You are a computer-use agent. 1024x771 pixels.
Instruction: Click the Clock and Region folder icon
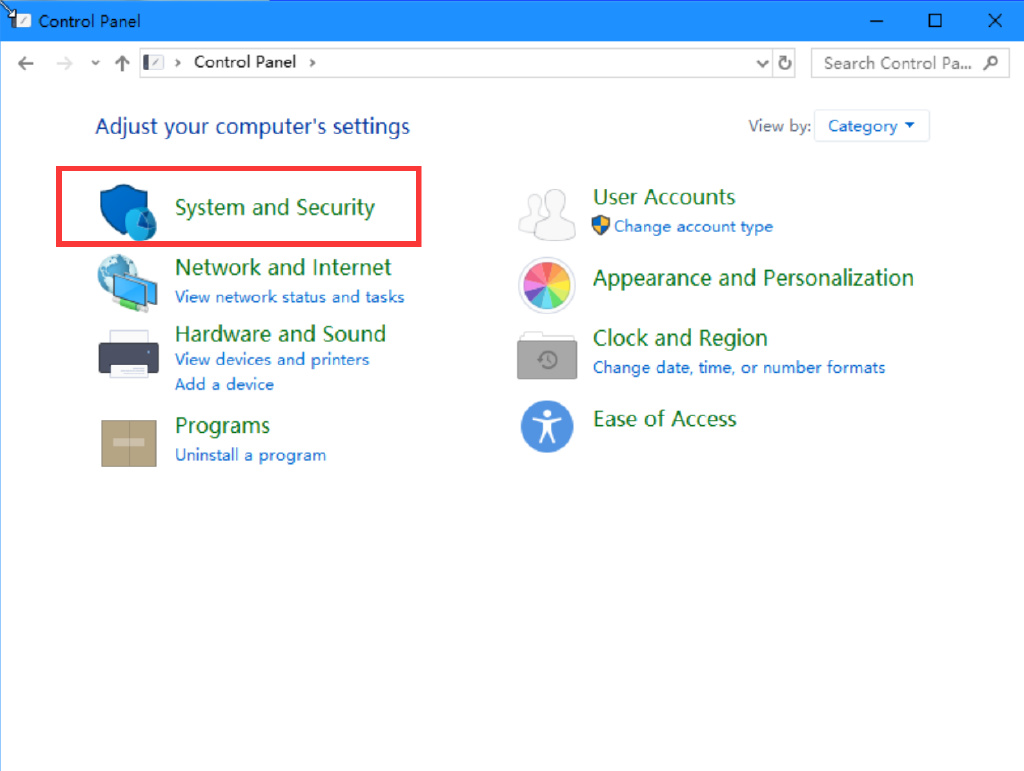click(547, 356)
